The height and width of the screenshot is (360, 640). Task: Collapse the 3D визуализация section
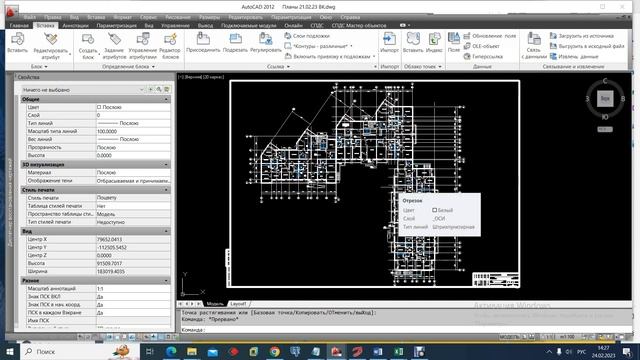click(166, 164)
